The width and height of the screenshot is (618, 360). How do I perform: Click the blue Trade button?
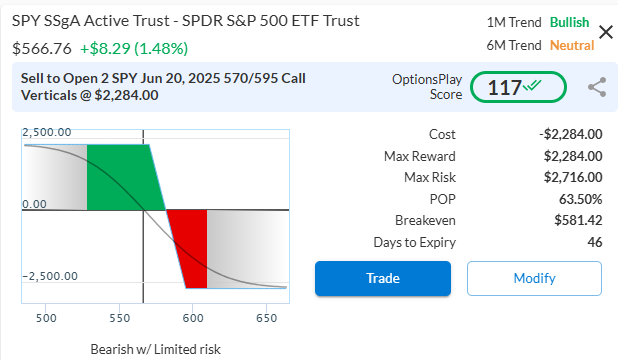[383, 278]
